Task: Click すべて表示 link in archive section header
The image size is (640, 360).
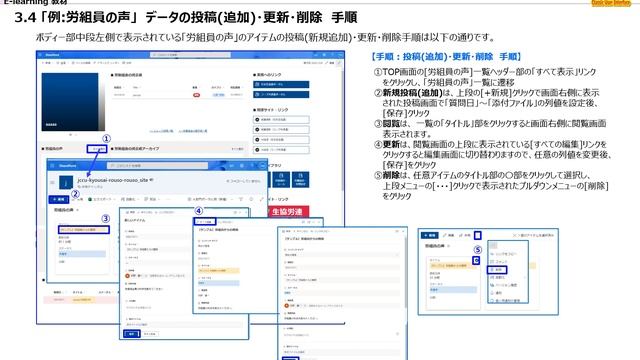Action: (x=237, y=149)
